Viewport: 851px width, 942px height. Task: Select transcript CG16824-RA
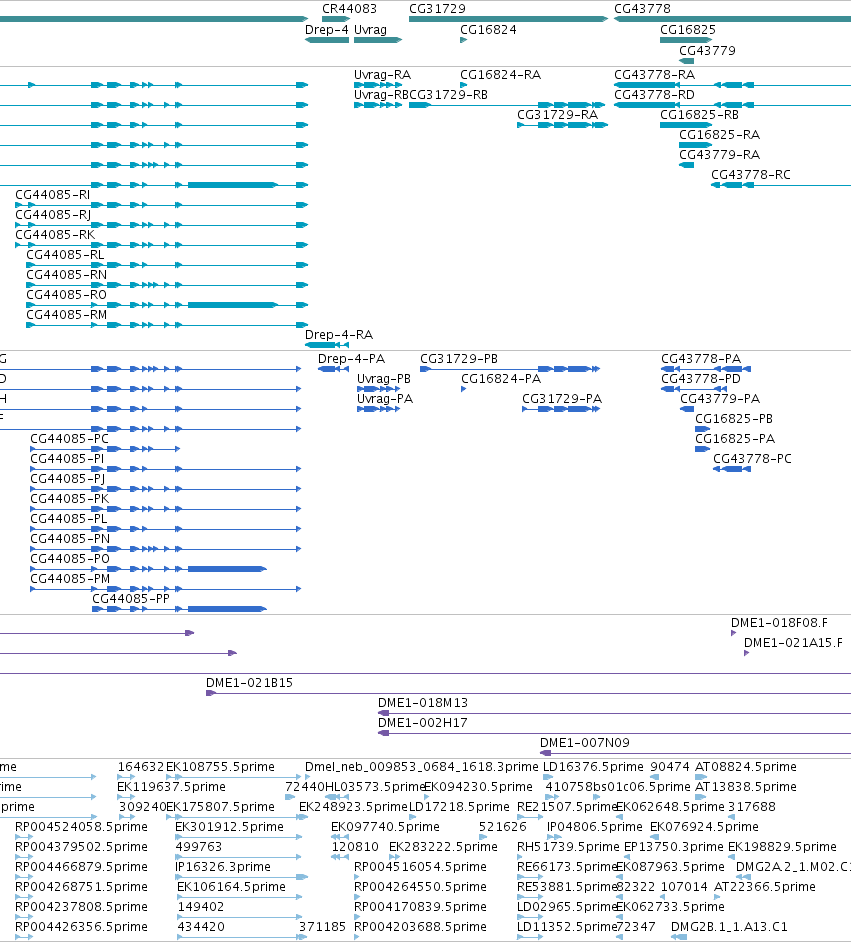500,75
